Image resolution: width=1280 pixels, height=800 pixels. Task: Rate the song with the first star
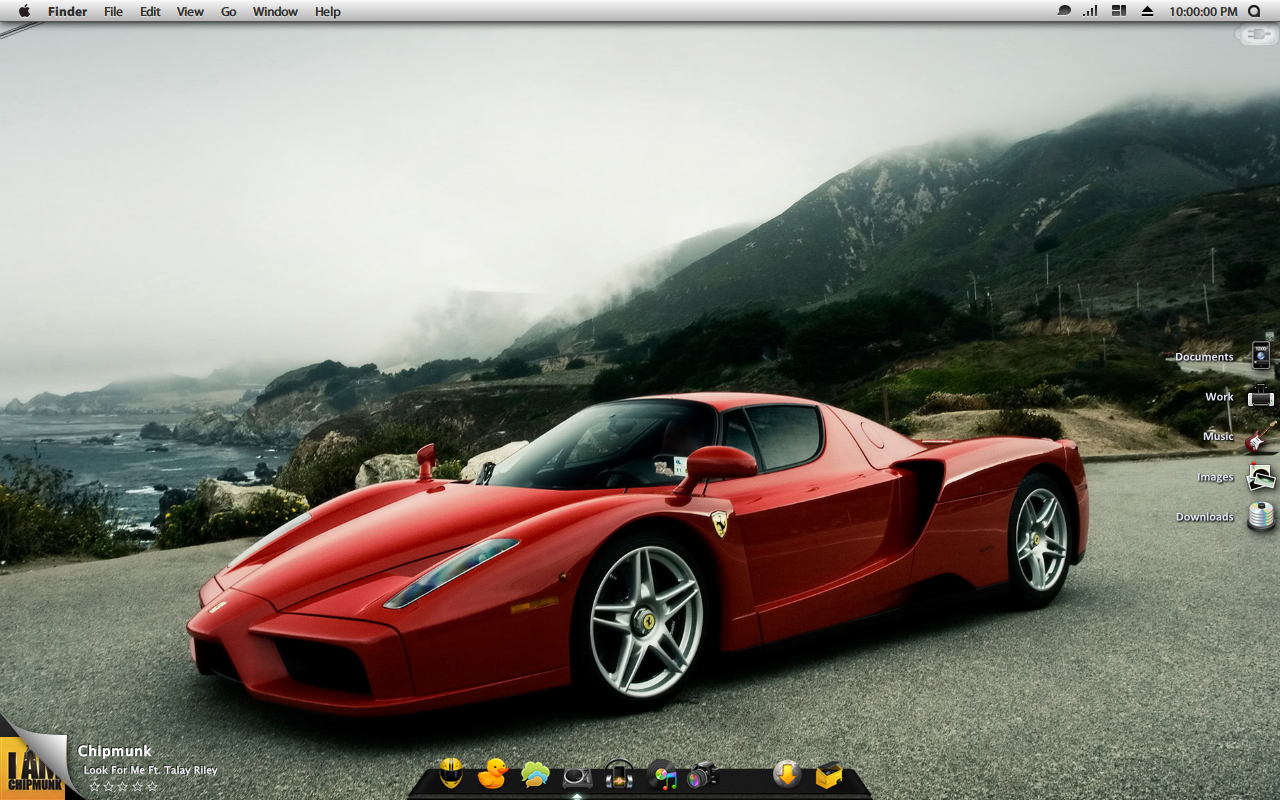[x=95, y=787]
